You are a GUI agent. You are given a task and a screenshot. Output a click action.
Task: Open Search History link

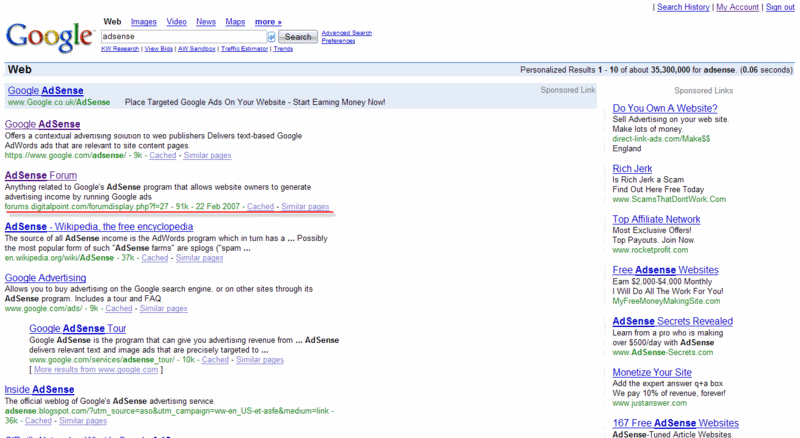coord(683,7)
